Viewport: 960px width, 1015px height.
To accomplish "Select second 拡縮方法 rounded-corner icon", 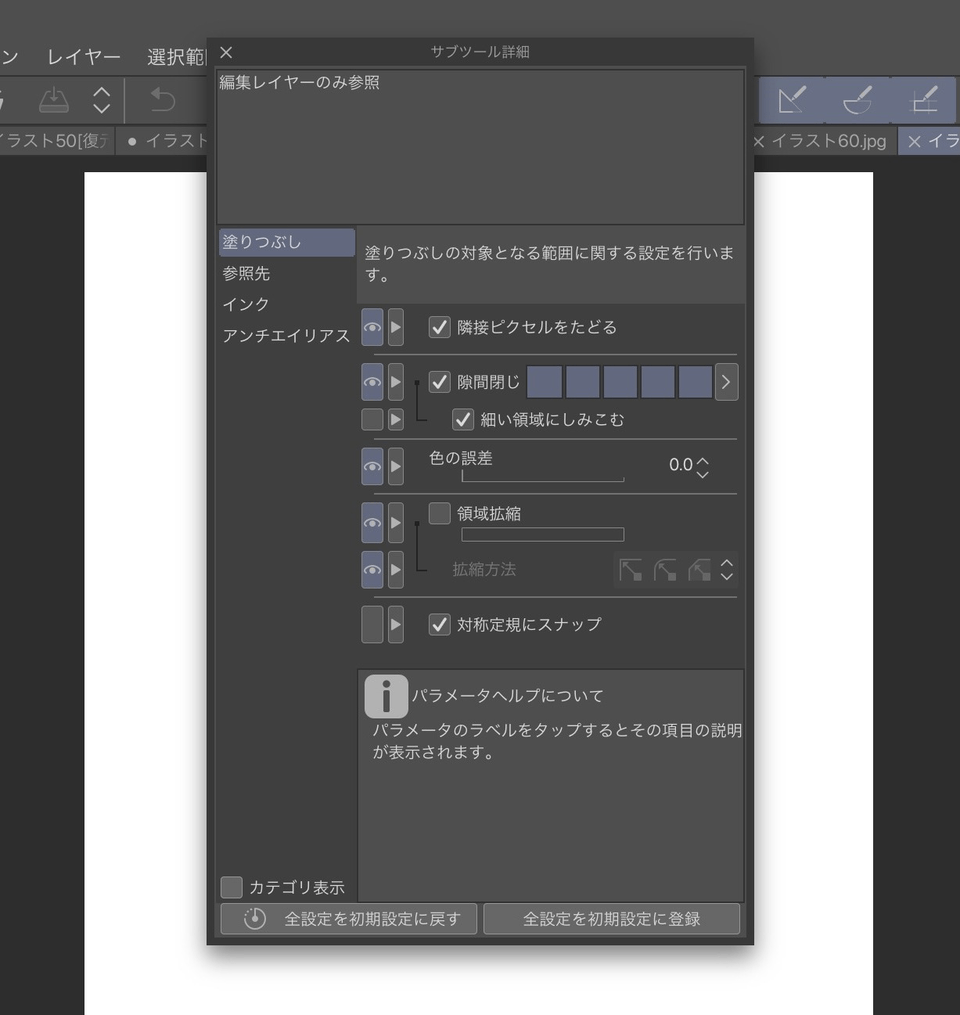I will (665, 570).
